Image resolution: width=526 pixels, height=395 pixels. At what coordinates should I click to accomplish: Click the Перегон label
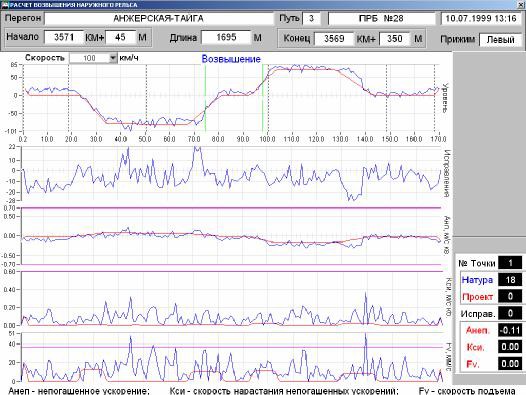[x=23, y=18]
